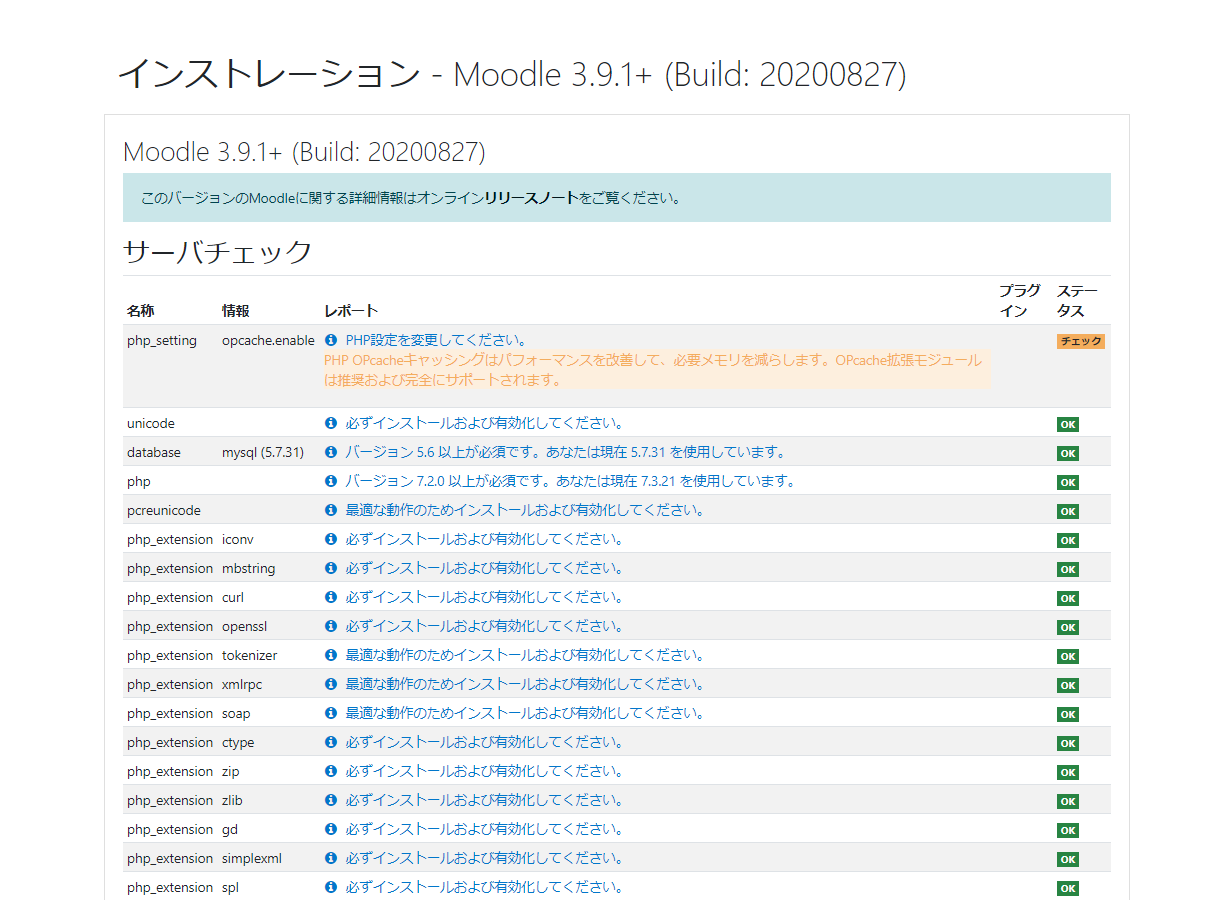1215x900 pixels.
Task: Click the サーバチェック heading
Action: click(218, 251)
